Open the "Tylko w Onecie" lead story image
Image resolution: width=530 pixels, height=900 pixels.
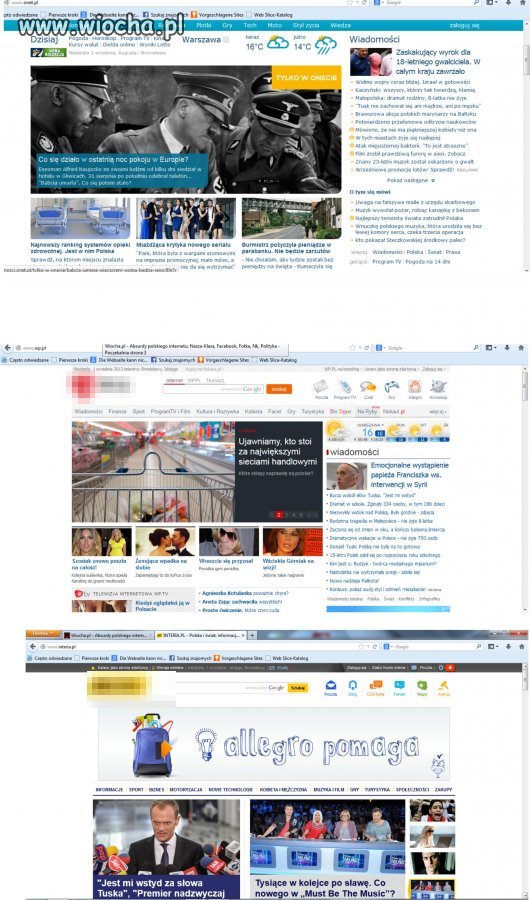pos(185,129)
